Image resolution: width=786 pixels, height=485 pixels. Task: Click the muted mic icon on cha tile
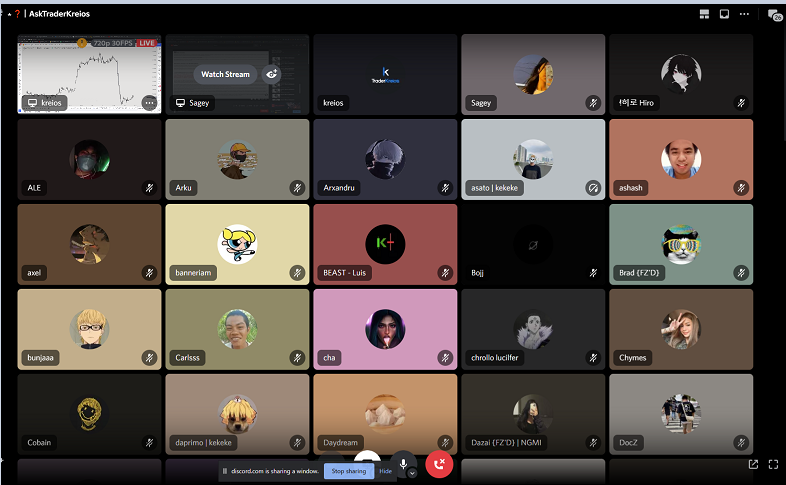[445, 358]
